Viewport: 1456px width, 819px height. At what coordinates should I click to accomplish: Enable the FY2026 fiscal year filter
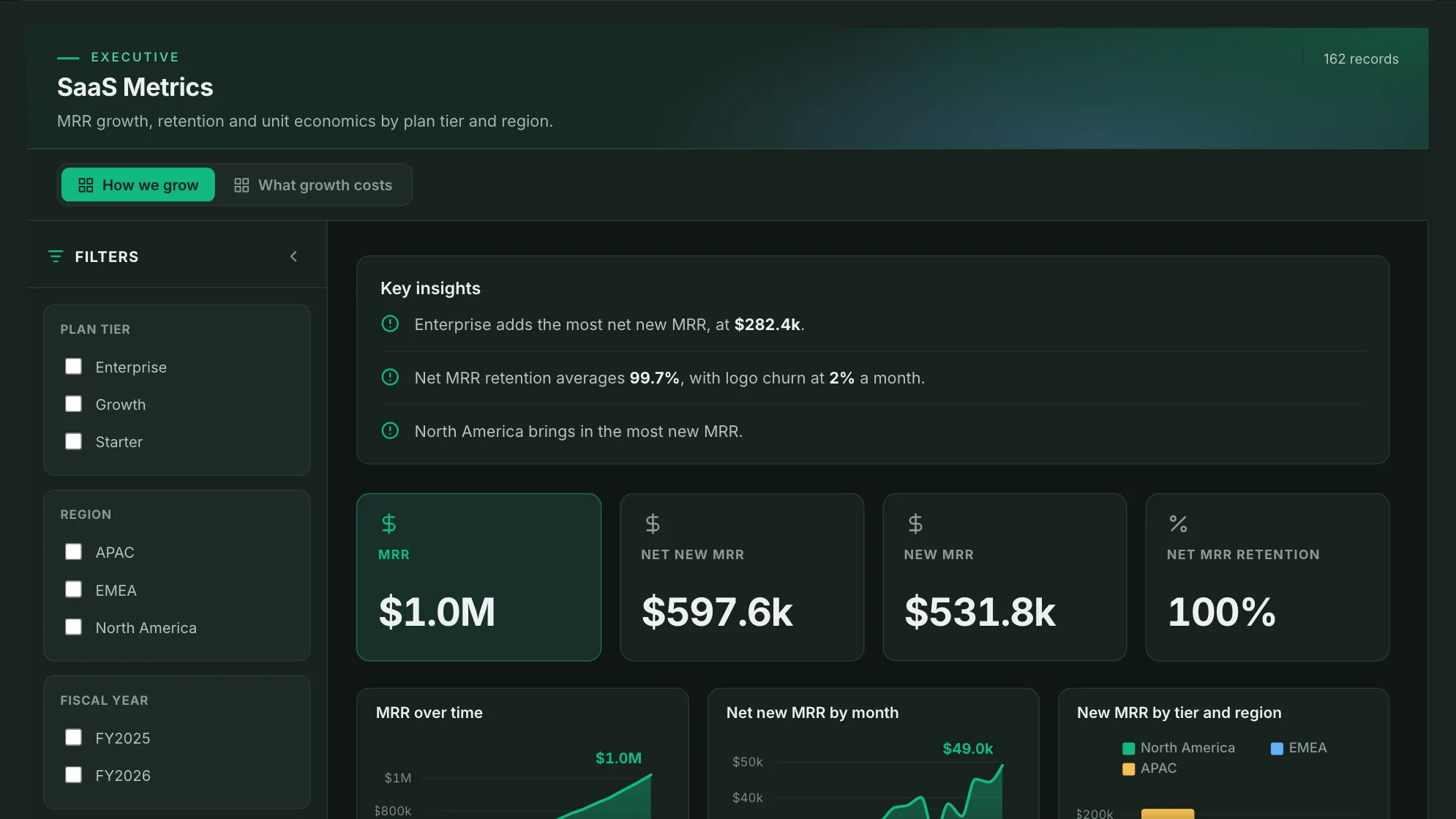73,775
